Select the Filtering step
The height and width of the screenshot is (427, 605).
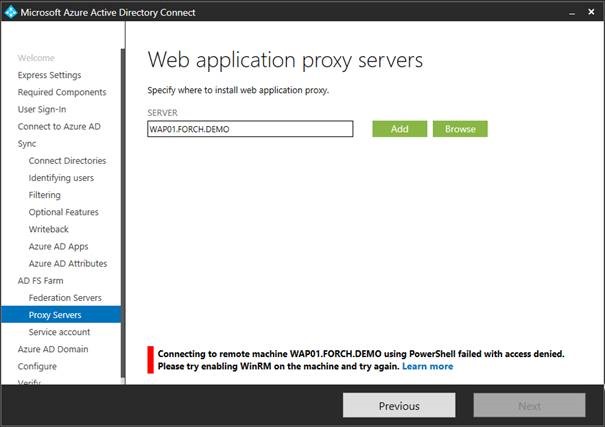tap(44, 195)
